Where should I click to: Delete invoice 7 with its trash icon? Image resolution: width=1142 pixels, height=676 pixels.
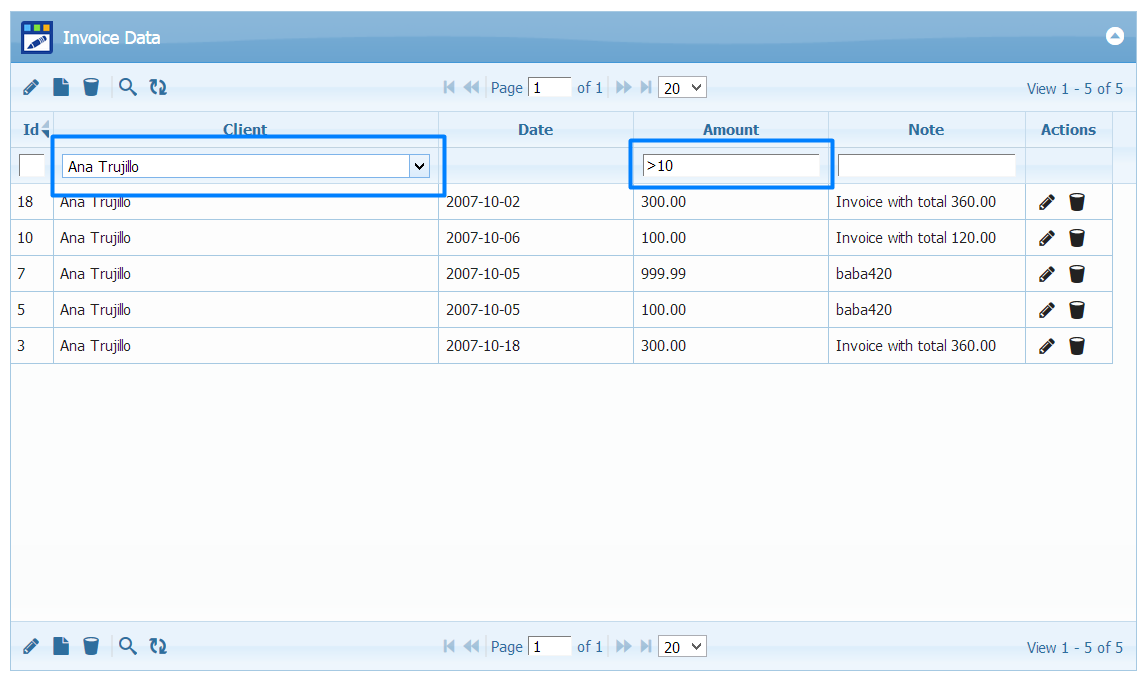(x=1077, y=273)
